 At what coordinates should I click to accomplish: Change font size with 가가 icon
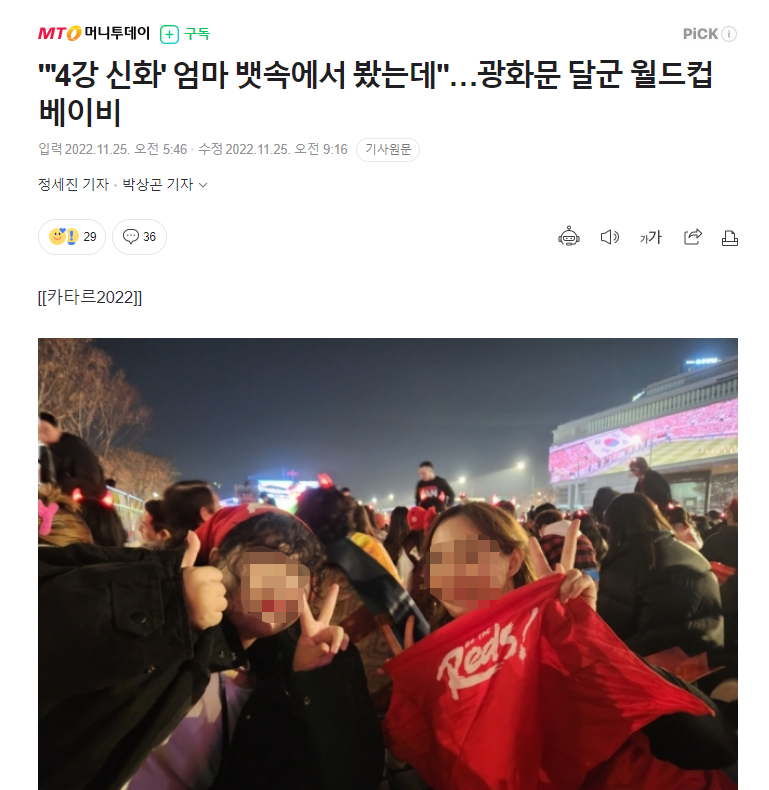pos(651,237)
